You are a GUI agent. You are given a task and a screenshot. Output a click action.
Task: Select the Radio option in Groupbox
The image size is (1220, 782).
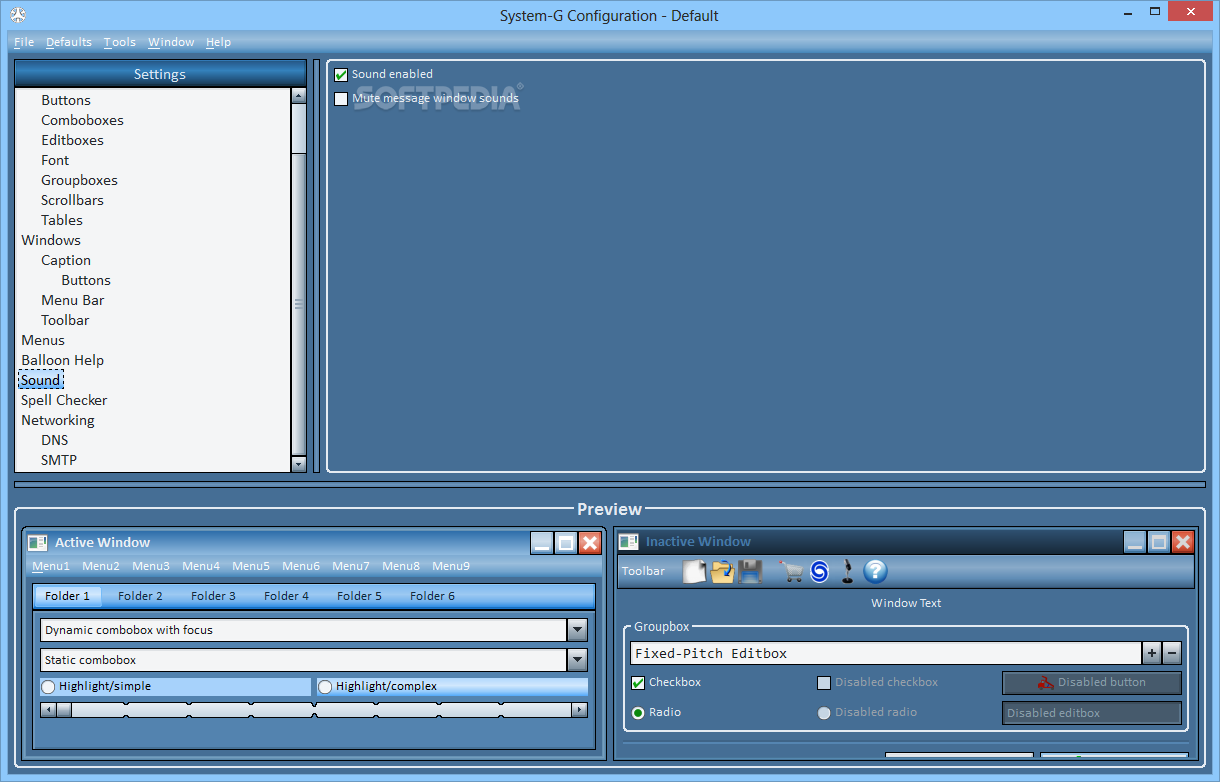638,713
